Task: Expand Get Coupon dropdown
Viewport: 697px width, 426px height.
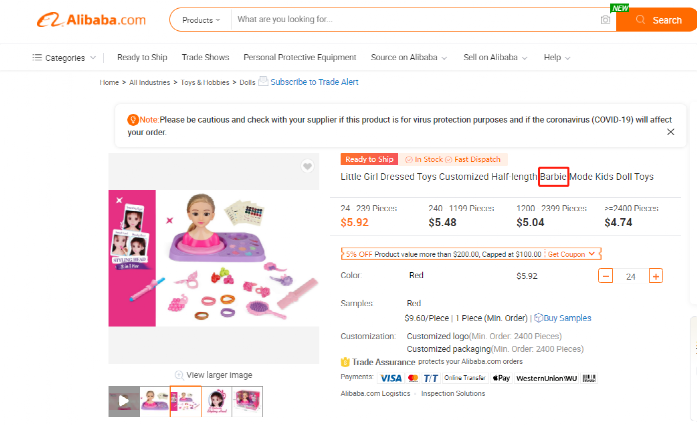Action: (571, 254)
